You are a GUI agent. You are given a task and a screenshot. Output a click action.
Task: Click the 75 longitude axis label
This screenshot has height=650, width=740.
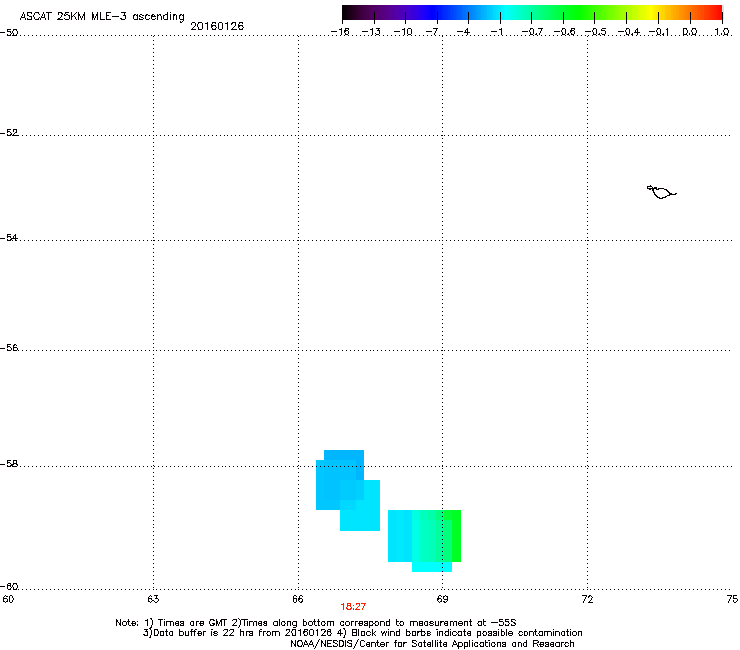[732, 599]
